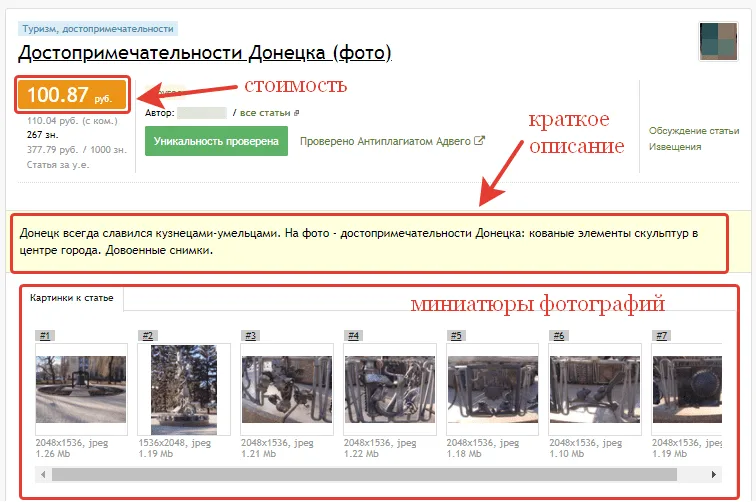
Task: Click the text 377.79 руб. / 1000 зн.
Action: pos(77,150)
